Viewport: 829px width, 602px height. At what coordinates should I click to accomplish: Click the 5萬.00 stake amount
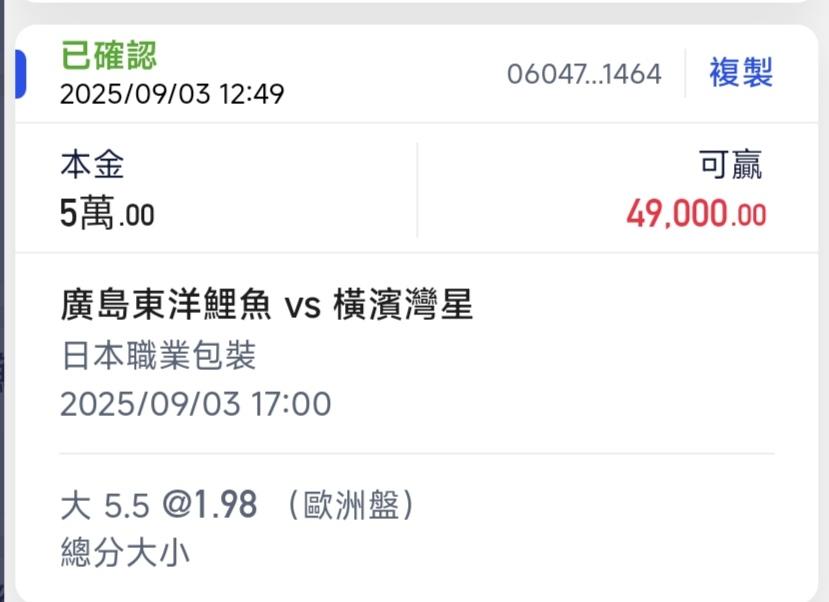[107, 214]
